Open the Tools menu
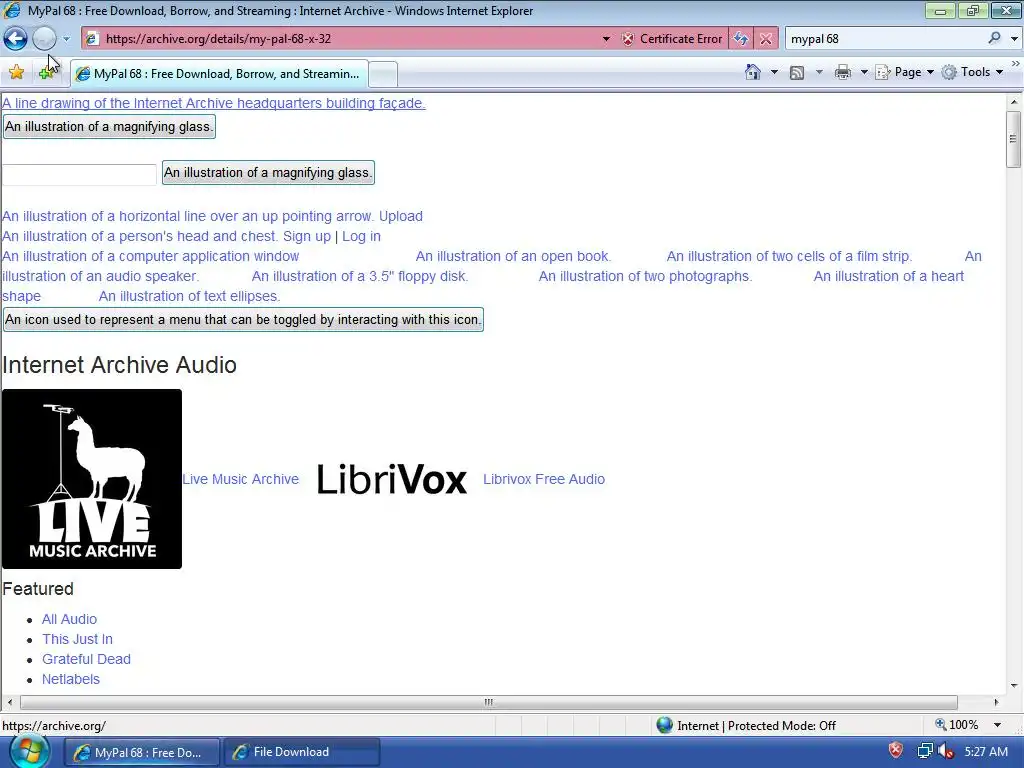The image size is (1024, 768). coord(972,72)
